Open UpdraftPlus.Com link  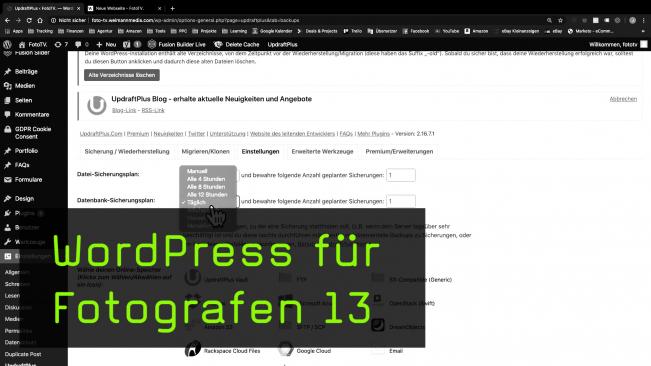tap(101, 134)
